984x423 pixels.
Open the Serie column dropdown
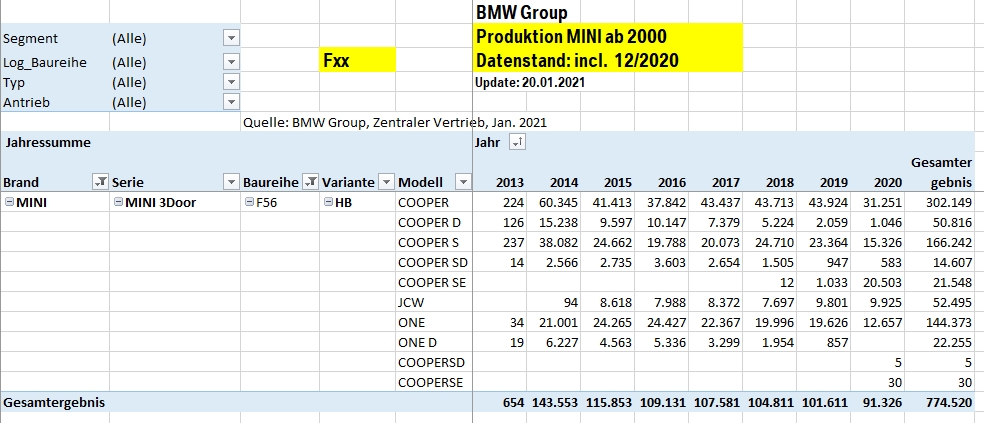(231, 182)
